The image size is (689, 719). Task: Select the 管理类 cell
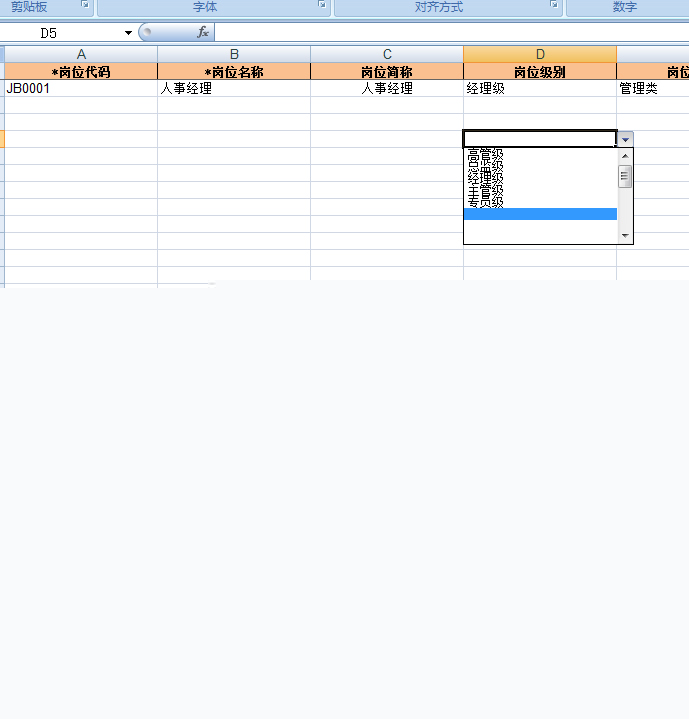pos(653,88)
